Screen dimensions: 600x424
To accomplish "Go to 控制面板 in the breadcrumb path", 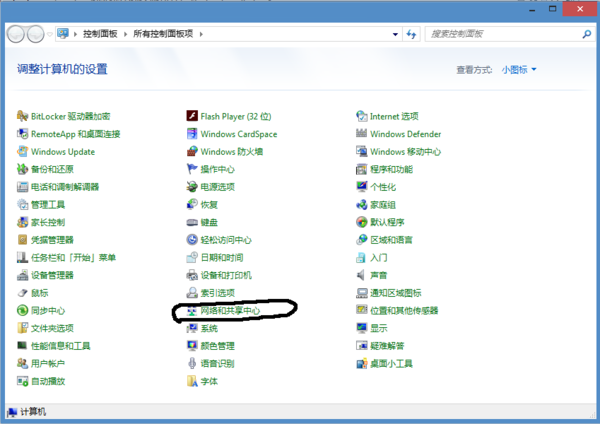I will pos(100,34).
